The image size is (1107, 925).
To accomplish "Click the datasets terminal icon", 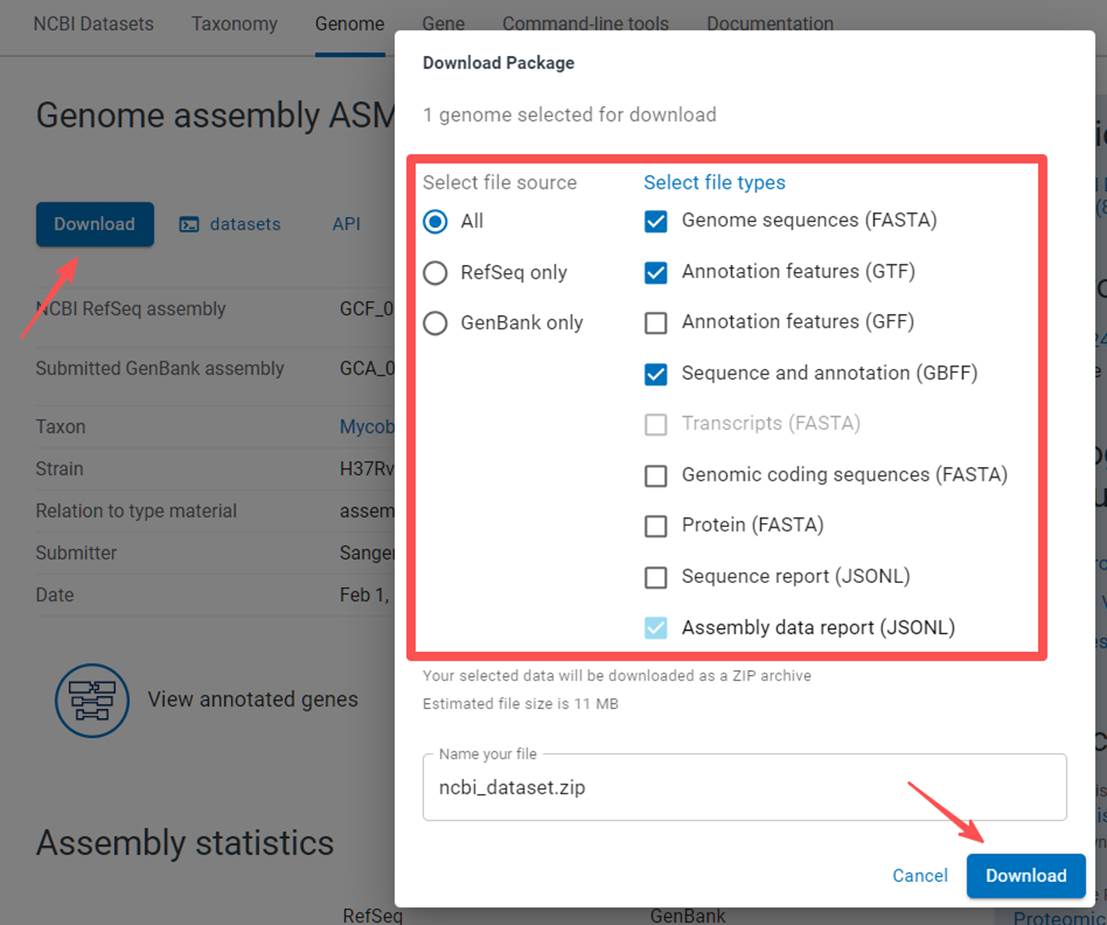I will (x=189, y=225).
